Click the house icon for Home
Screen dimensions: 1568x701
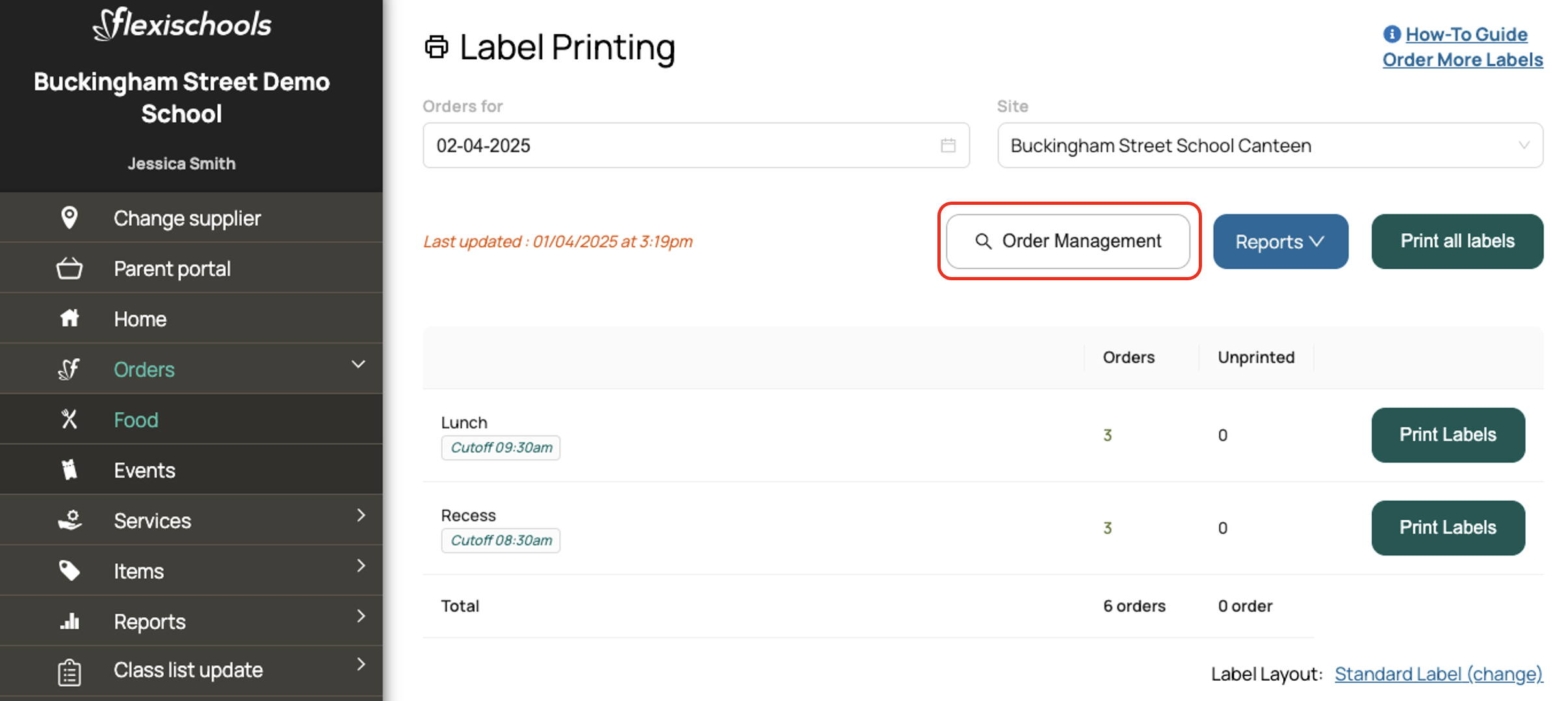70,319
